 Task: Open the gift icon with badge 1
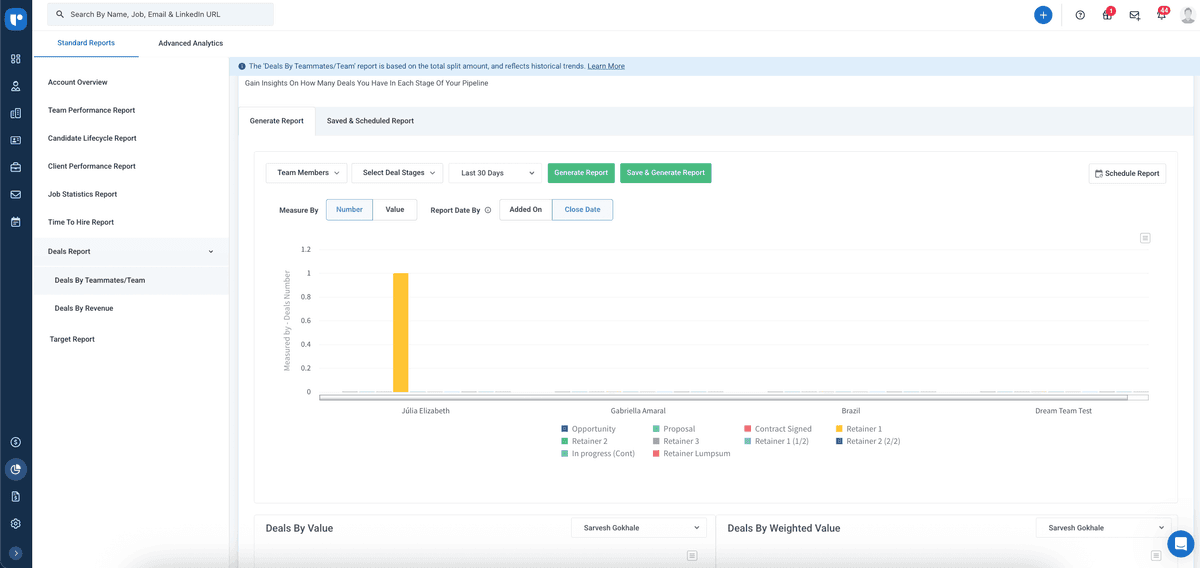tap(1107, 15)
